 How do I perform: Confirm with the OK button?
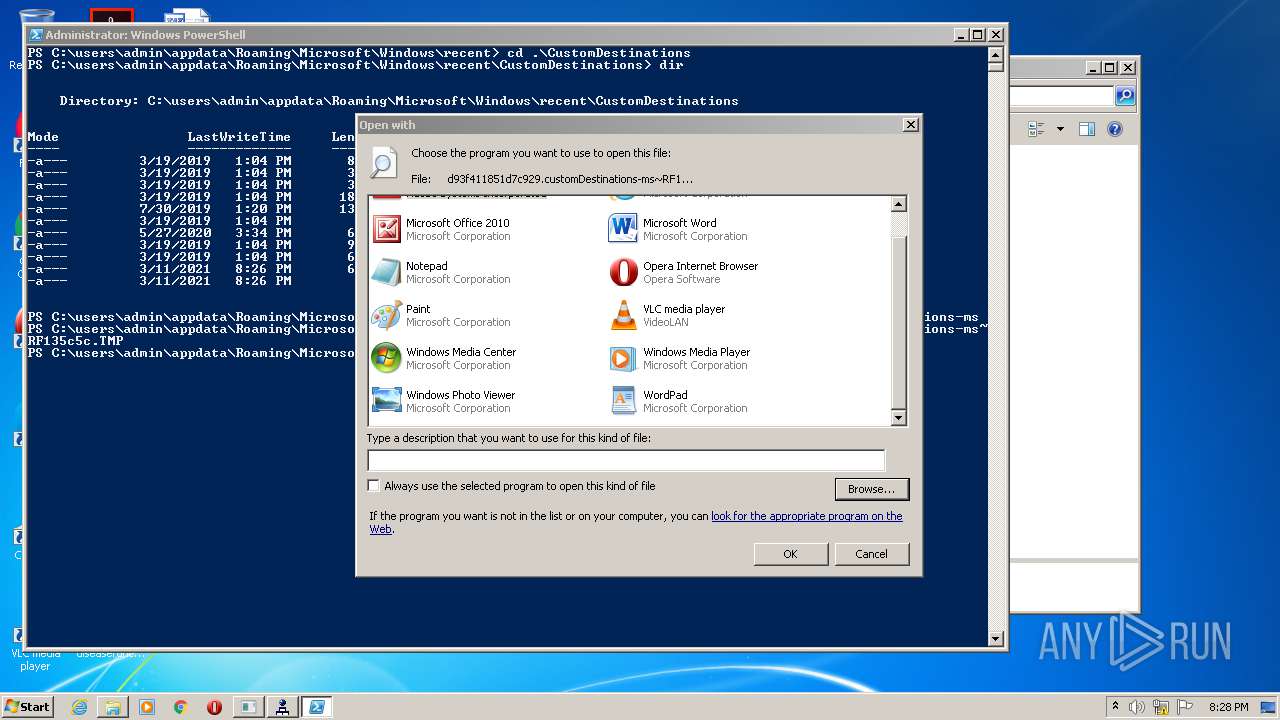coord(791,554)
